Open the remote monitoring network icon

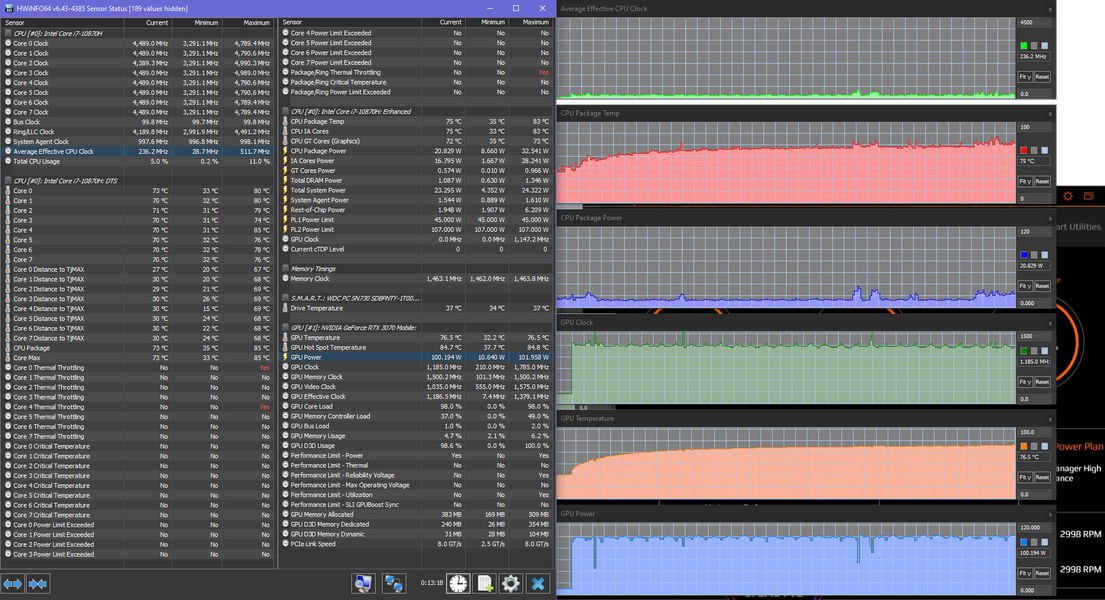394,583
